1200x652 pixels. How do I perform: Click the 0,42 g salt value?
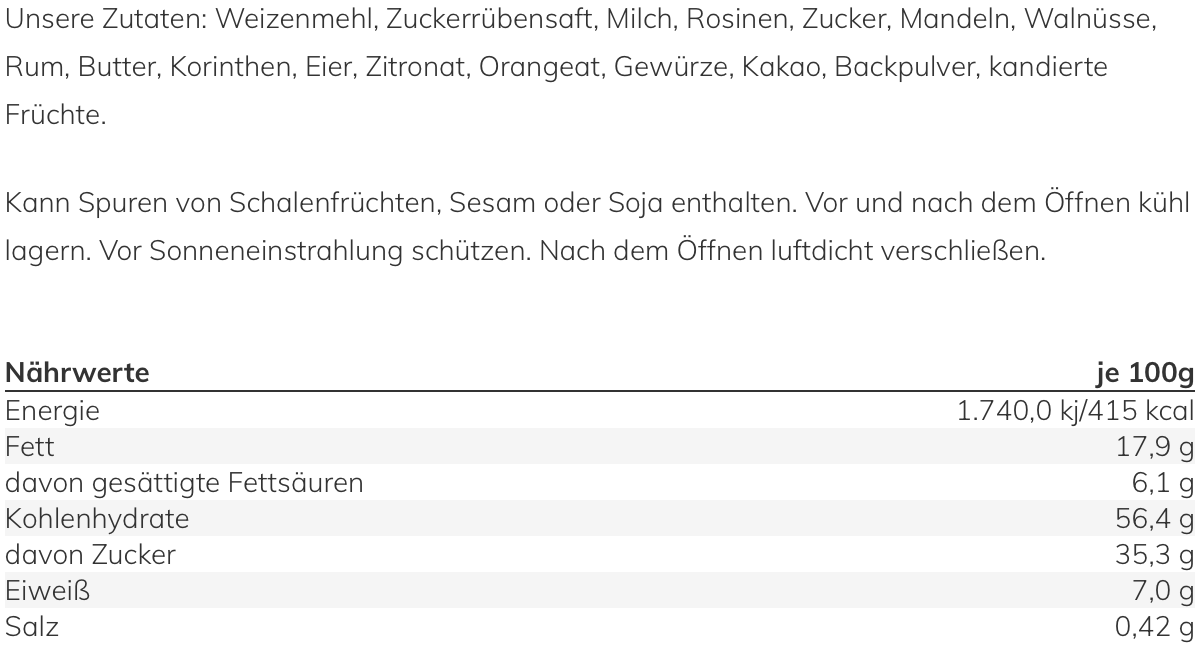[1155, 627]
